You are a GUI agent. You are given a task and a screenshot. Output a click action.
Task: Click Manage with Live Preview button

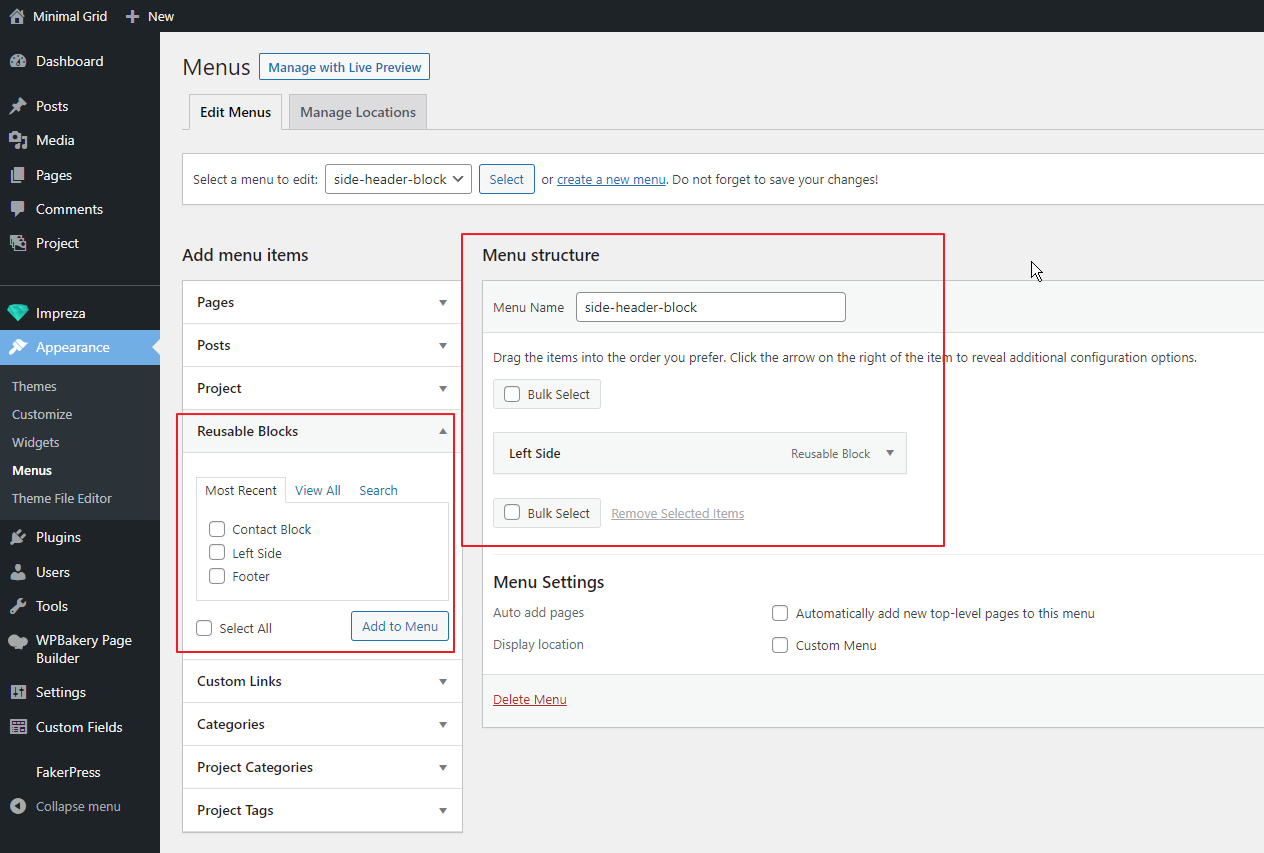(344, 67)
